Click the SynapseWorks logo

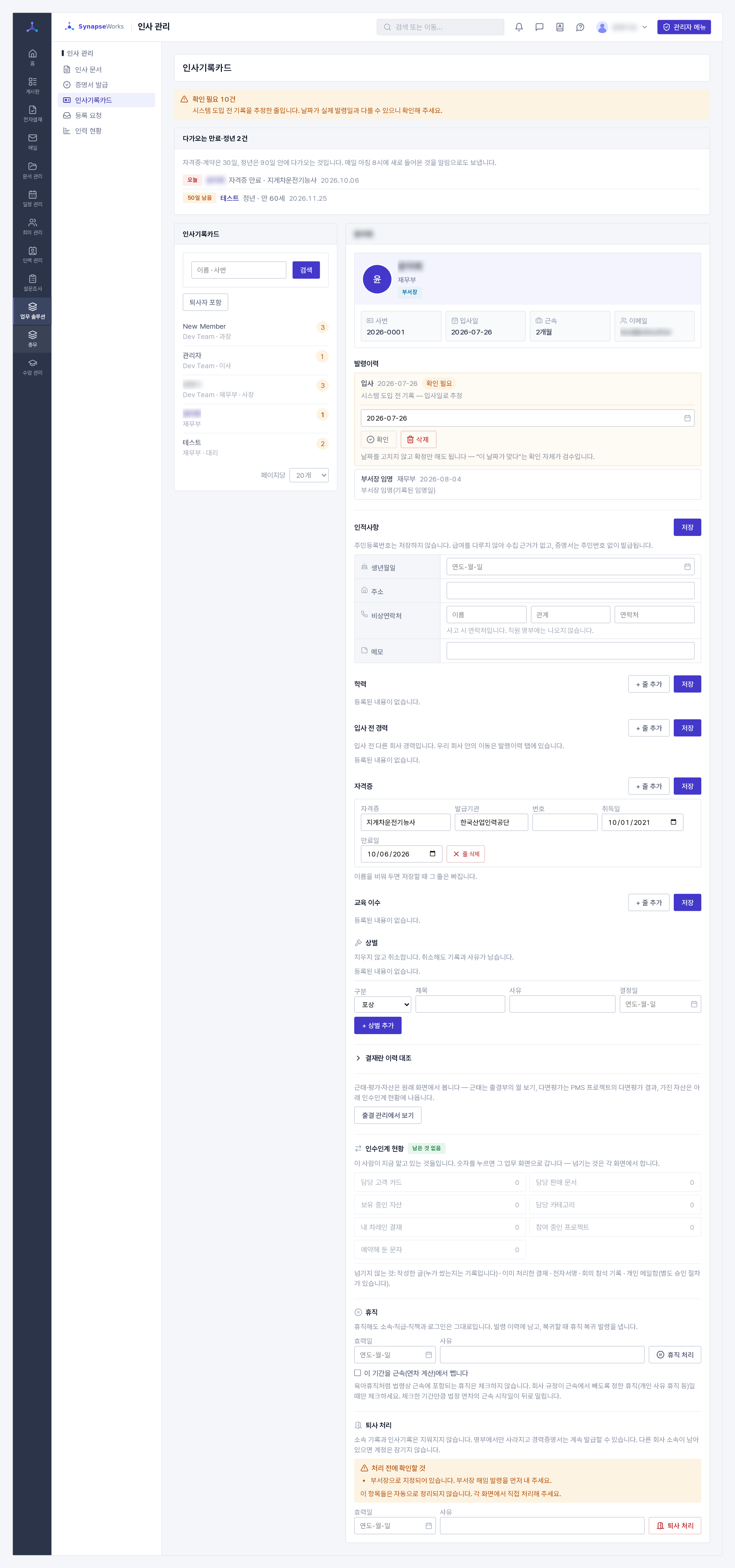coord(94,26)
